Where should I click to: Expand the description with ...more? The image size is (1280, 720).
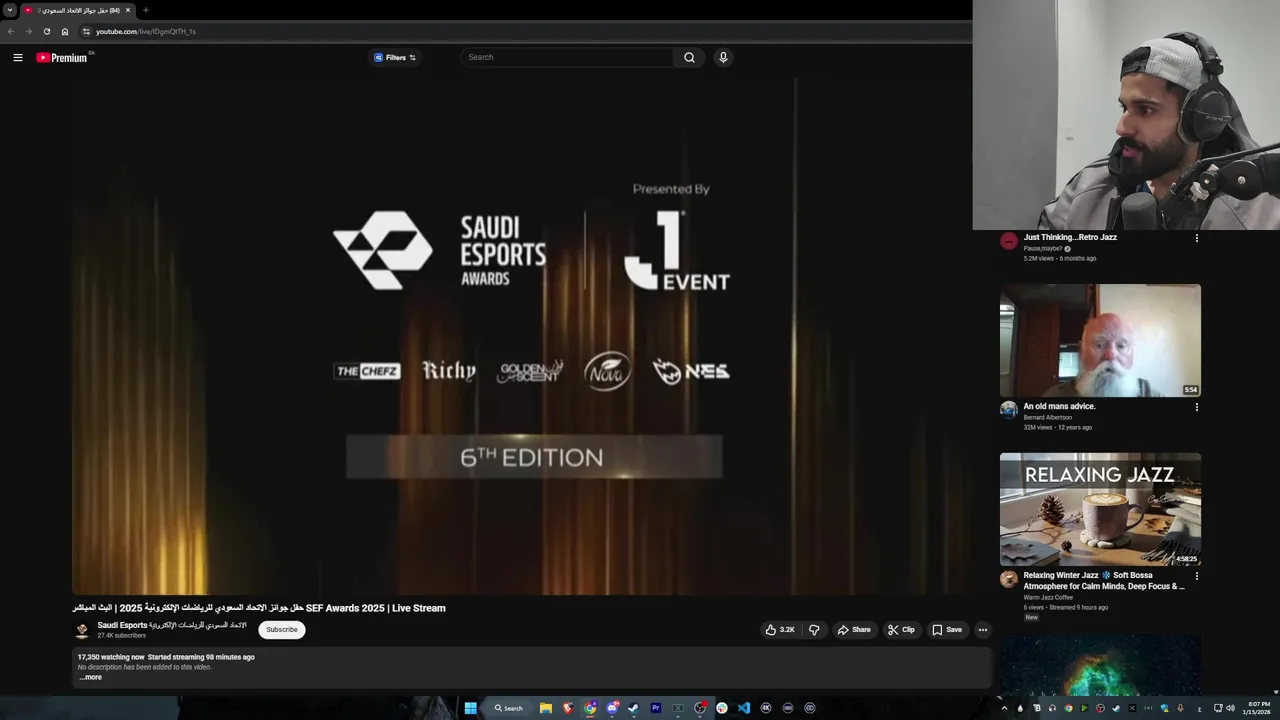pos(90,677)
